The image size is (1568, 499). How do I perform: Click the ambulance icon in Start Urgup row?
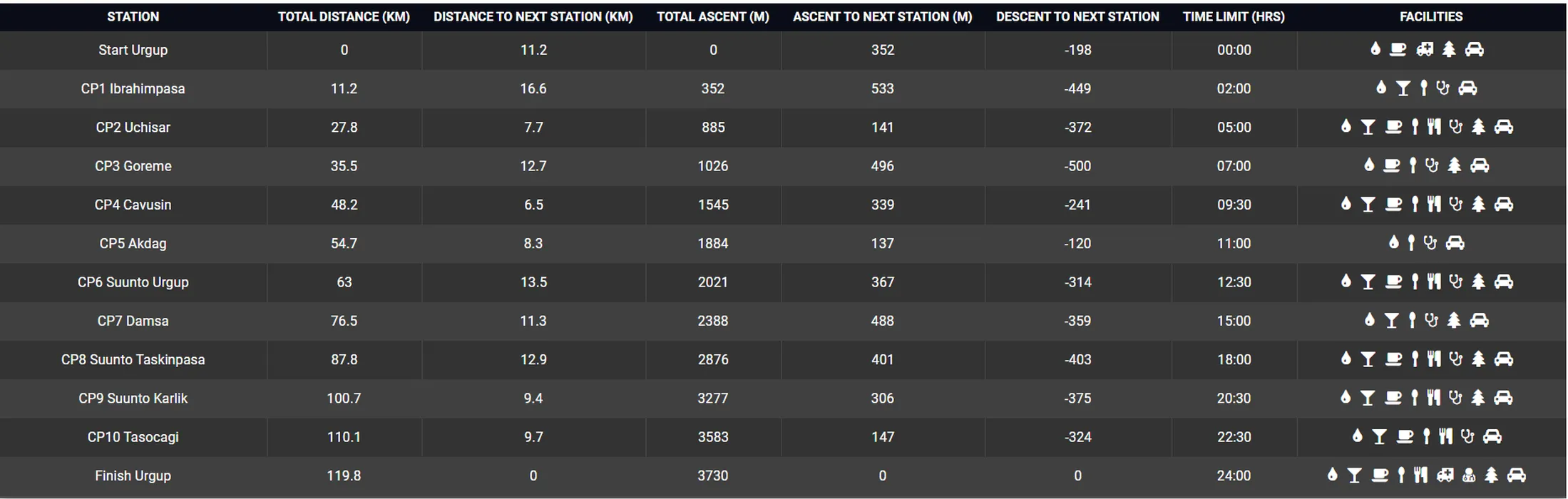pyautogui.click(x=1425, y=49)
